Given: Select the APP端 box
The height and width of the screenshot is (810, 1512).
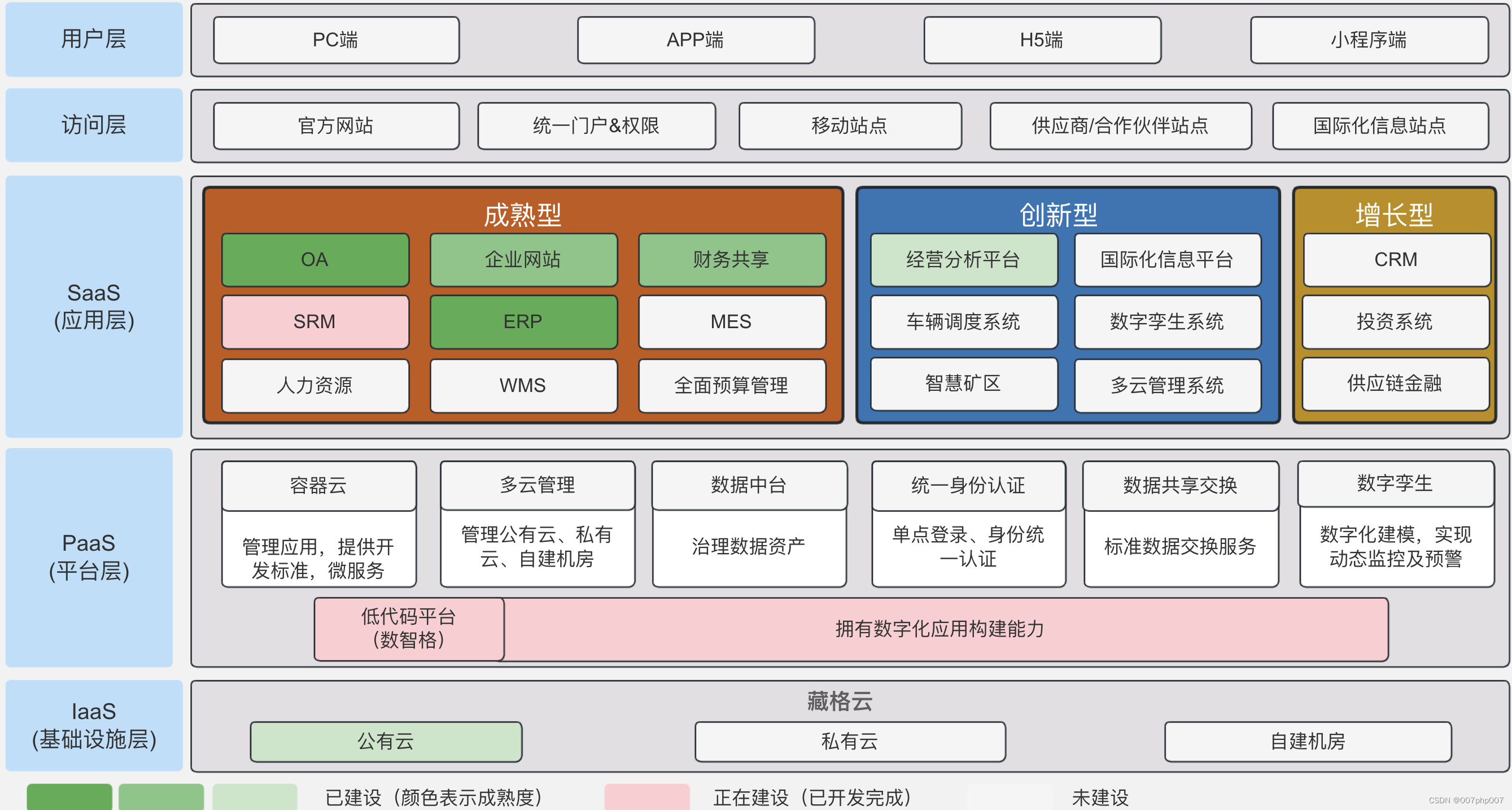Looking at the screenshot, I should pos(696,40).
